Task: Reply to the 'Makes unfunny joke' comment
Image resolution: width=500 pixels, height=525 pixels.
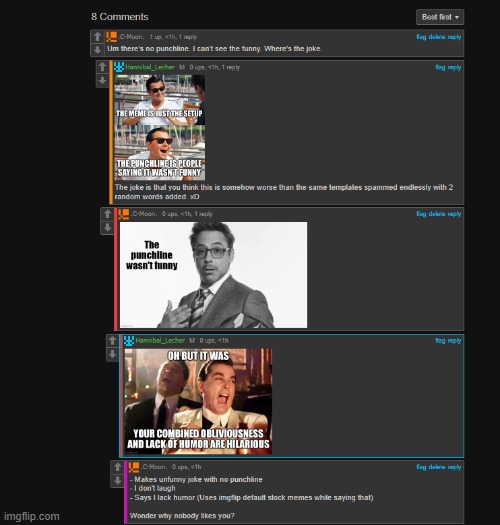Action: (x=454, y=467)
